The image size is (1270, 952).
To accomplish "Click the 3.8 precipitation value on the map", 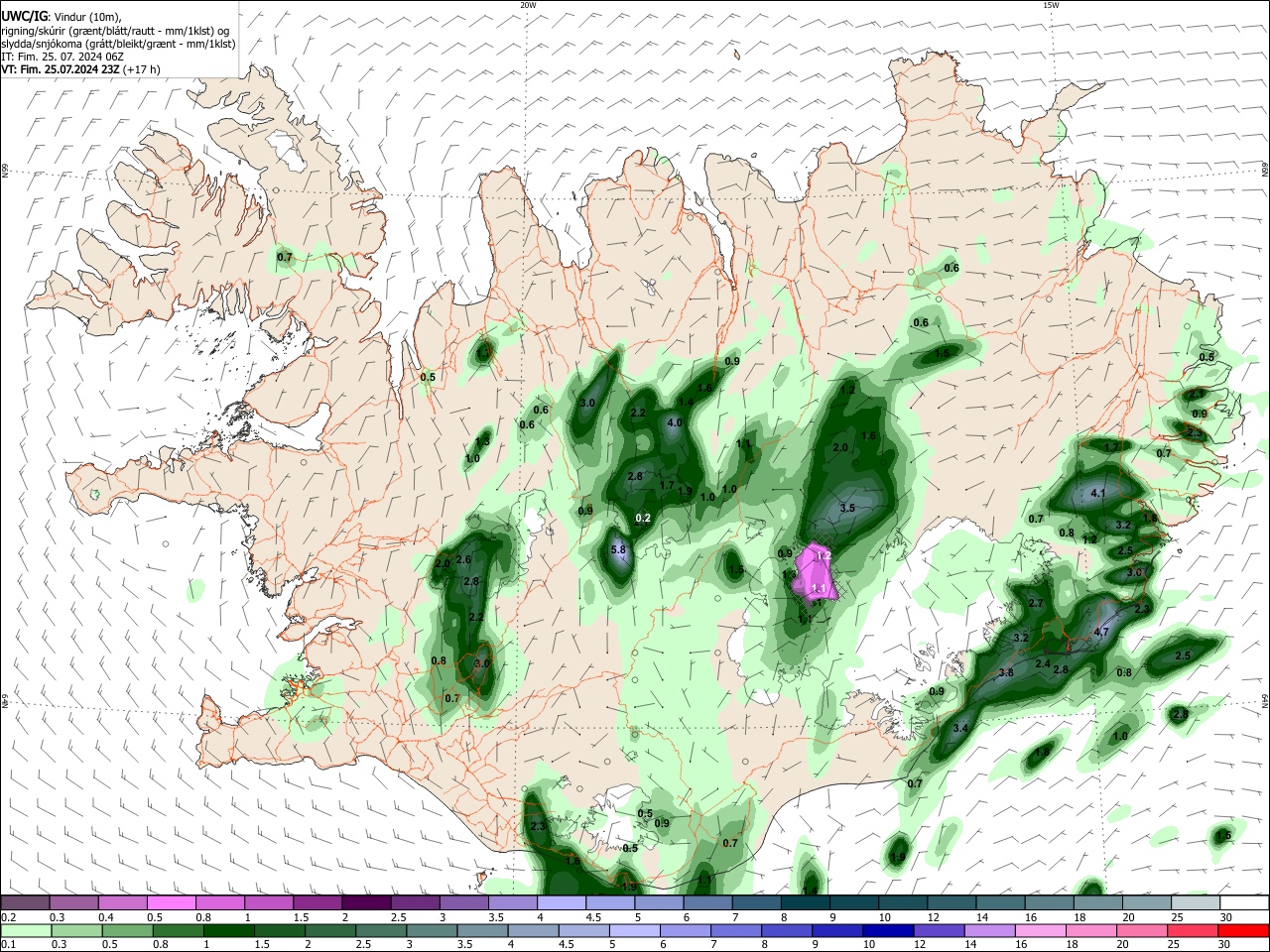I will coord(1006,672).
